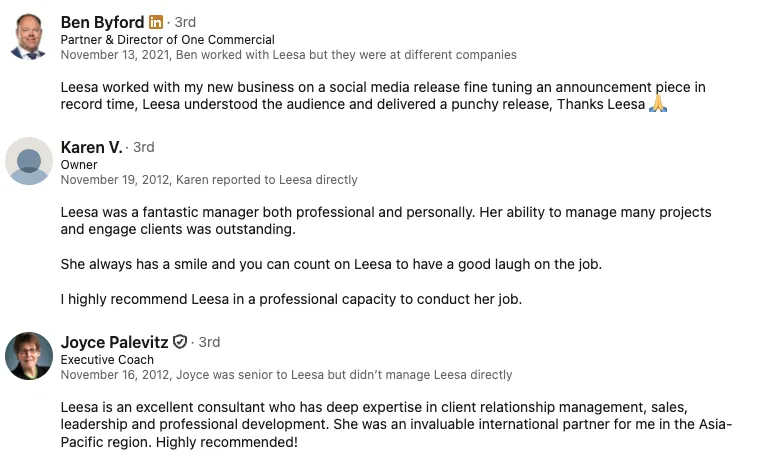Click the 3rd degree label beside Ben Byford
Viewport: 771px width, 465px height.
point(185,22)
